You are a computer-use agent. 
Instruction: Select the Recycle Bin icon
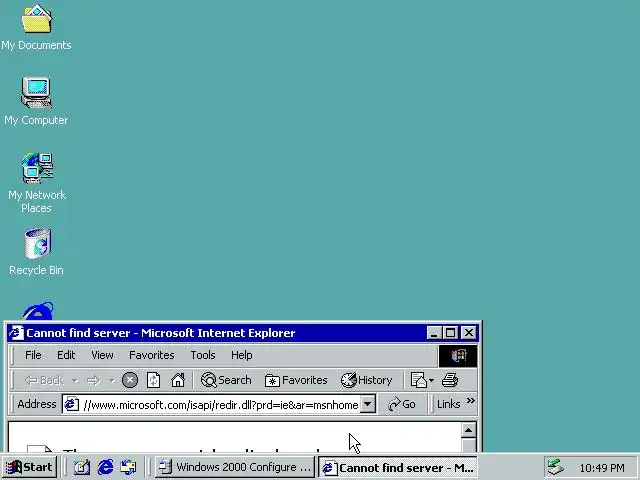coord(37,252)
